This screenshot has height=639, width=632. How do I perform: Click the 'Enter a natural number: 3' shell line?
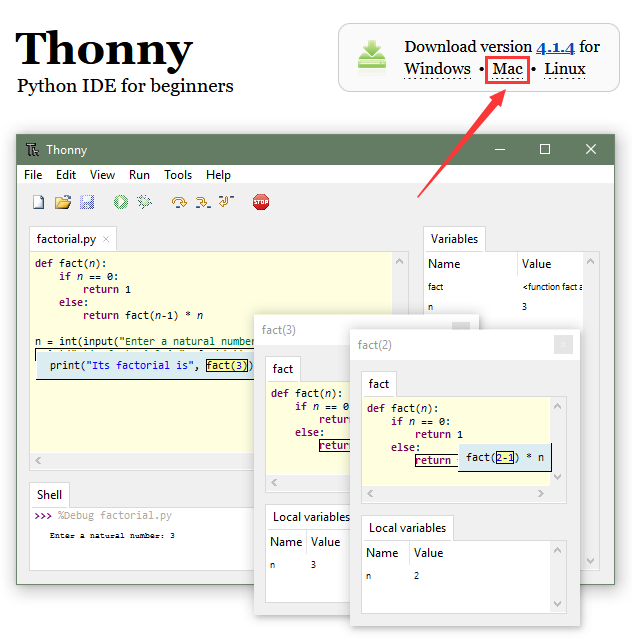tap(112, 535)
